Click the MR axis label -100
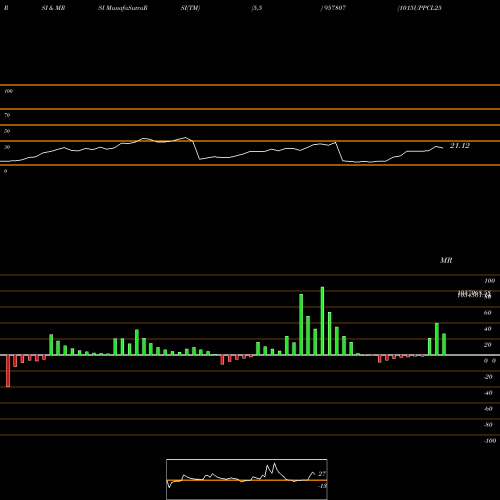500x500 pixels. tap(490, 441)
